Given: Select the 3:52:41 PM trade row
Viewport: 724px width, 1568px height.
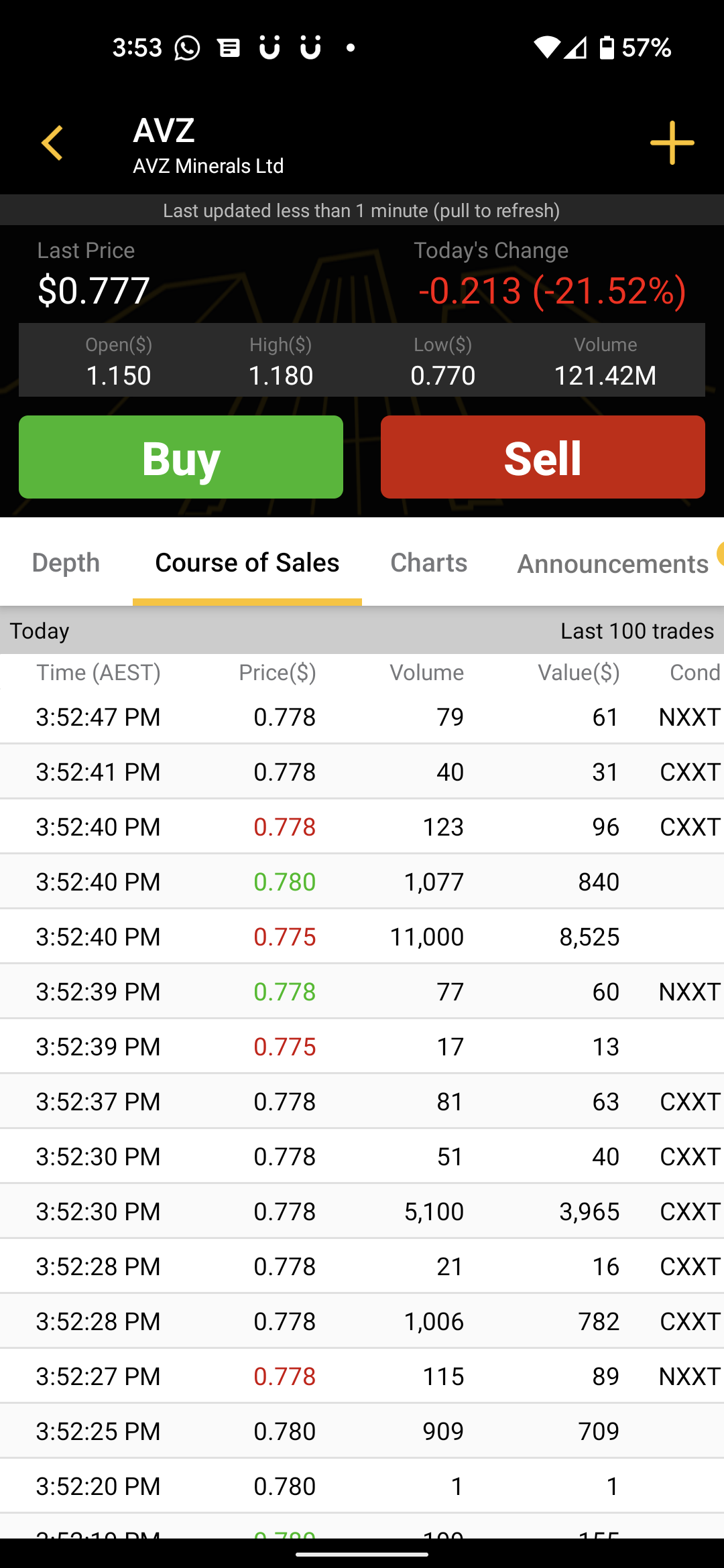Looking at the screenshot, I should point(362,772).
